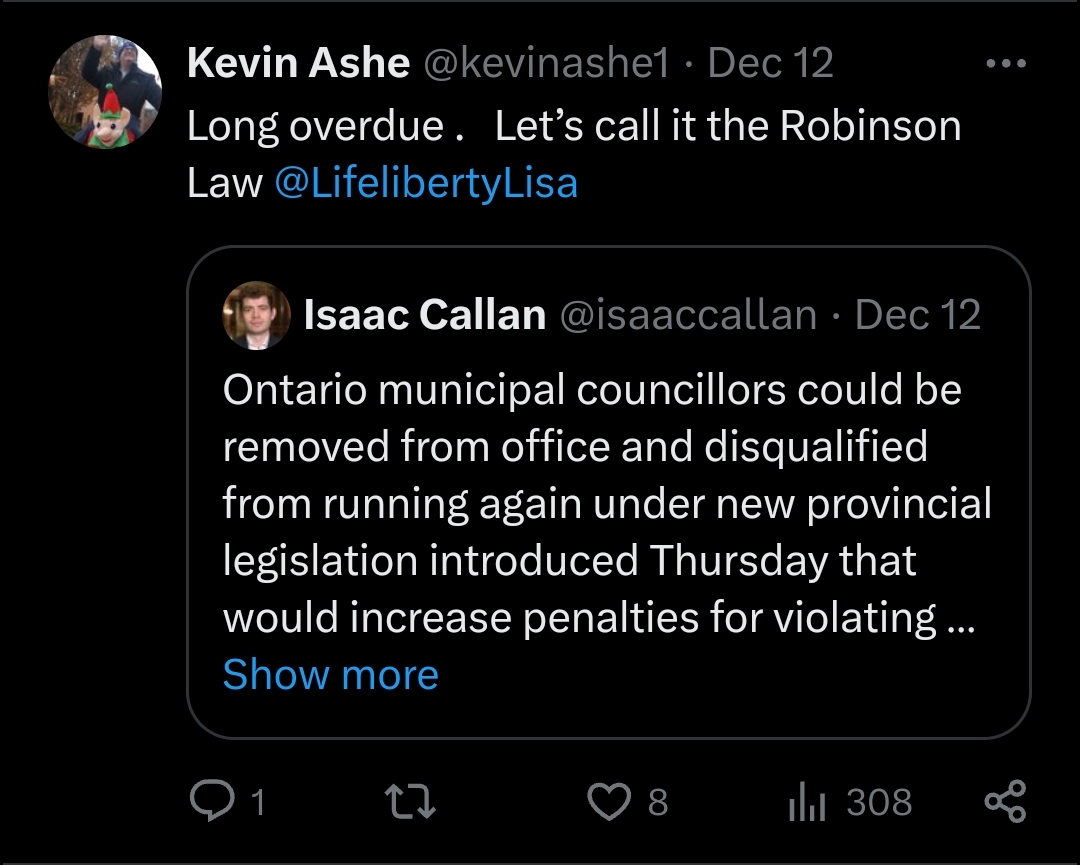Click the like count number 8
The height and width of the screenshot is (865, 1080).
pos(657,802)
